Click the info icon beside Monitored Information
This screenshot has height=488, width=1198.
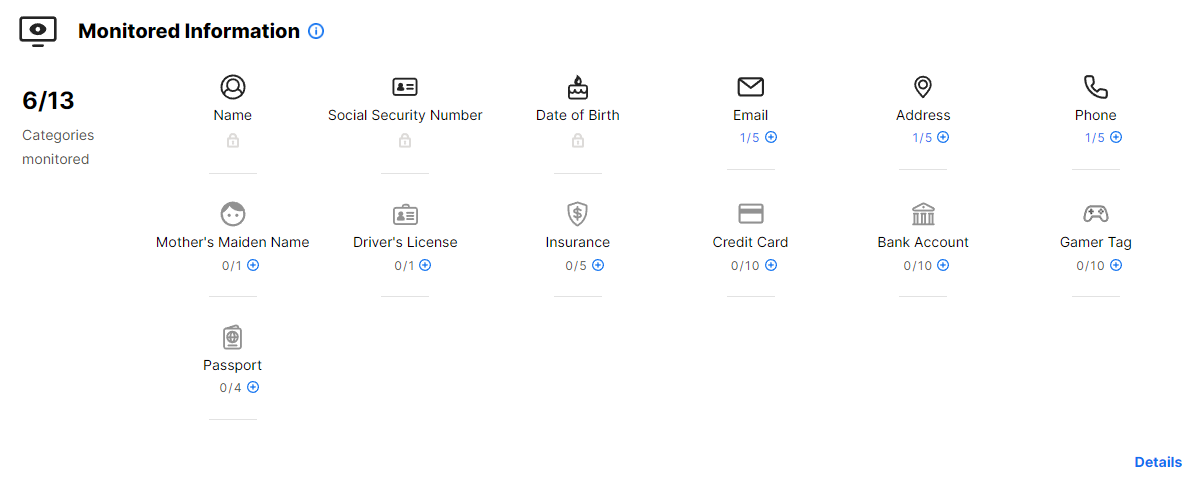(x=316, y=31)
